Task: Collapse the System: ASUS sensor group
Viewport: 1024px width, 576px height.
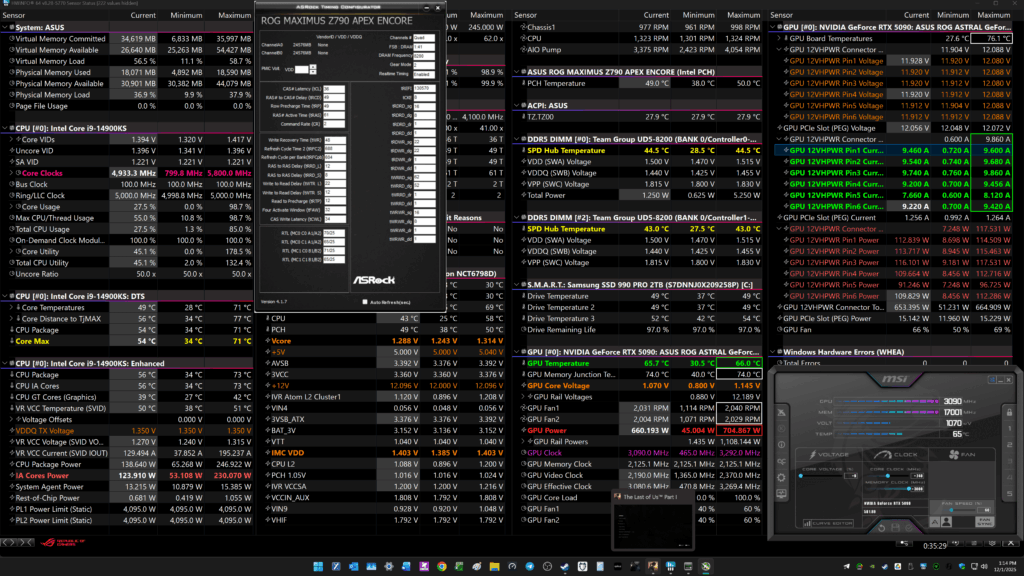Action: pos(5,27)
